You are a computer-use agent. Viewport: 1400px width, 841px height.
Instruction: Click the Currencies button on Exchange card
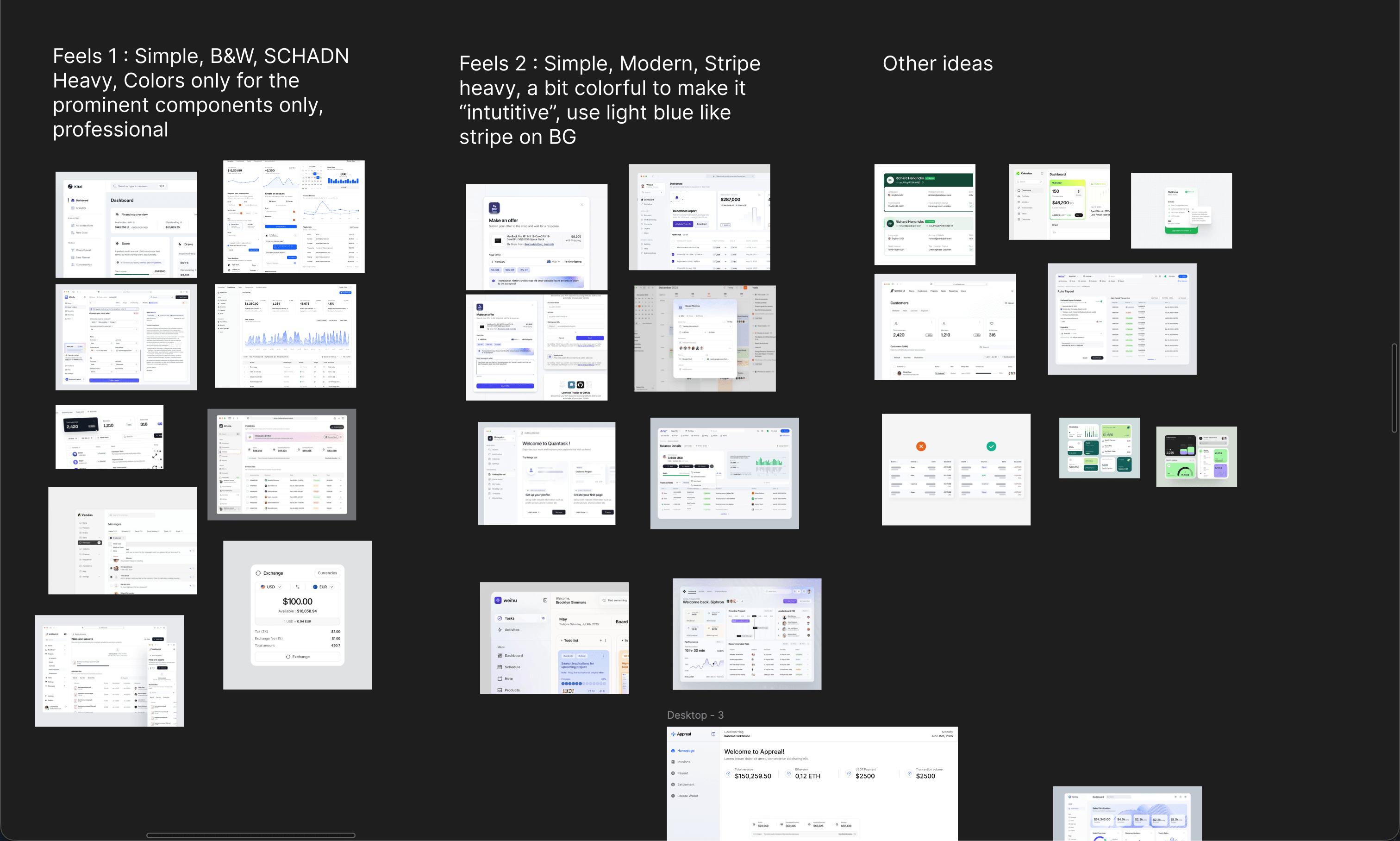[x=327, y=573]
